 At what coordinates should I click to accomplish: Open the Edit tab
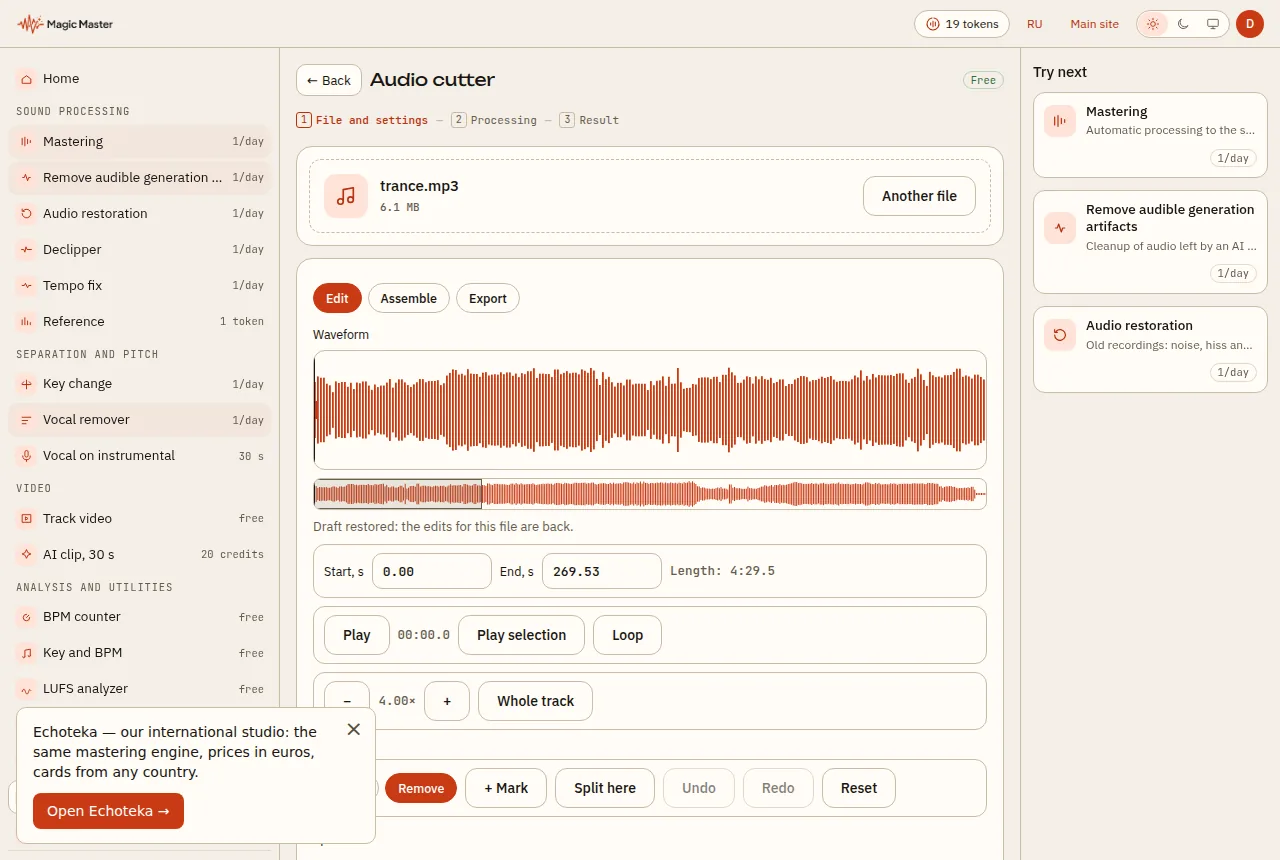point(337,298)
